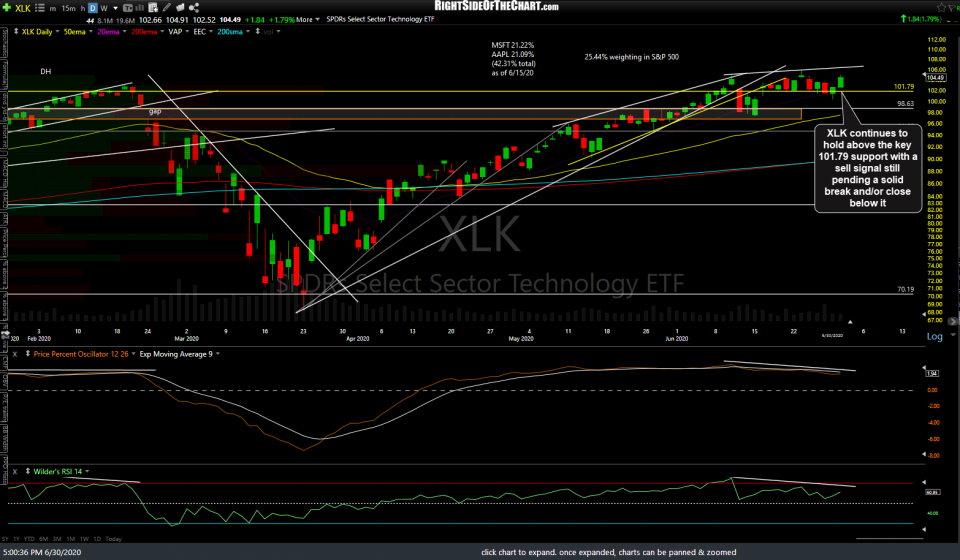Click the left arrow beside the 104.49 price label
The width and height of the screenshot is (960, 560).
[924, 76]
